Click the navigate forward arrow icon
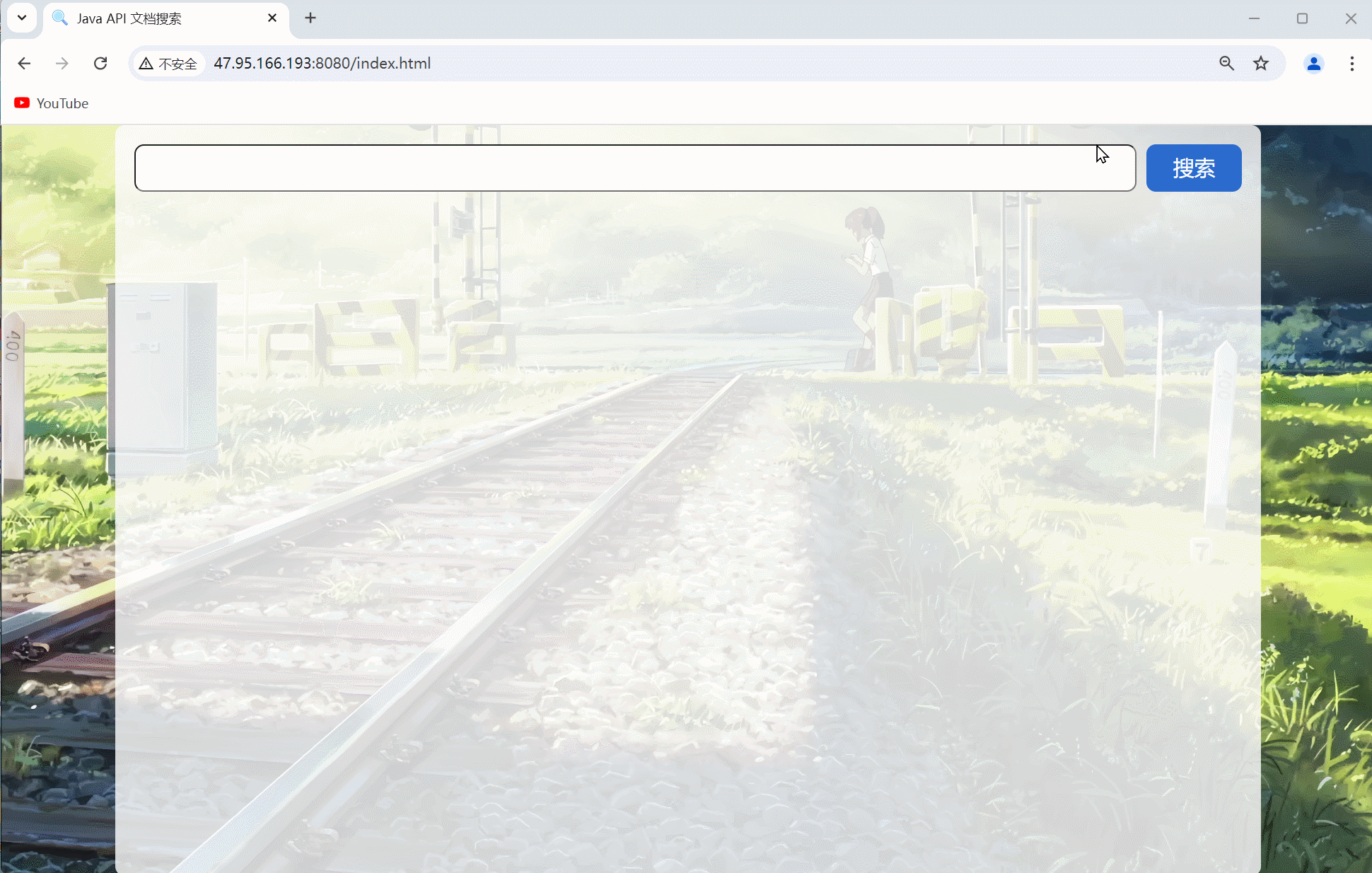 click(x=62, y=64)
